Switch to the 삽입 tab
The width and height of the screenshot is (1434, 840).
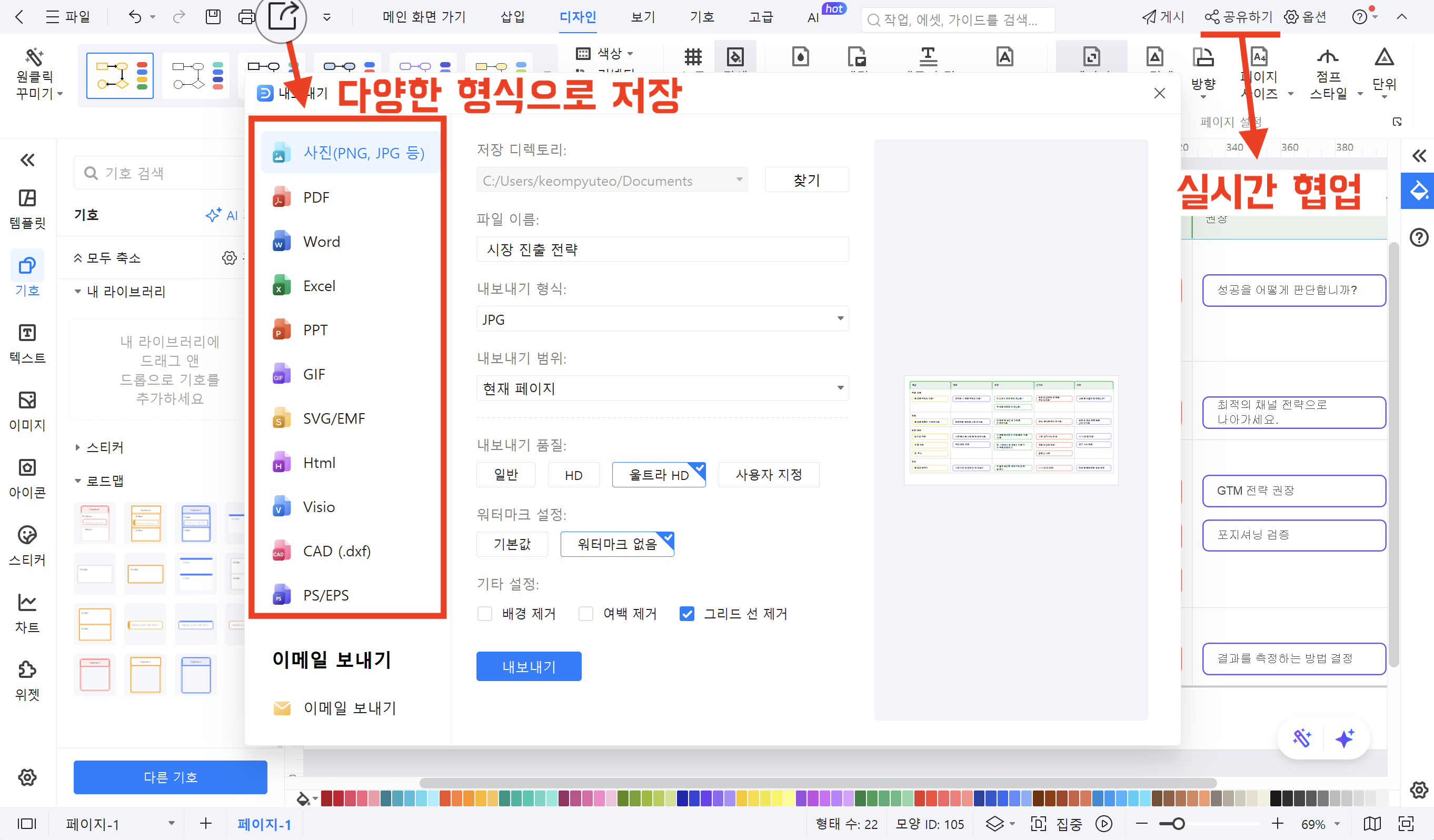coord(512,17)
